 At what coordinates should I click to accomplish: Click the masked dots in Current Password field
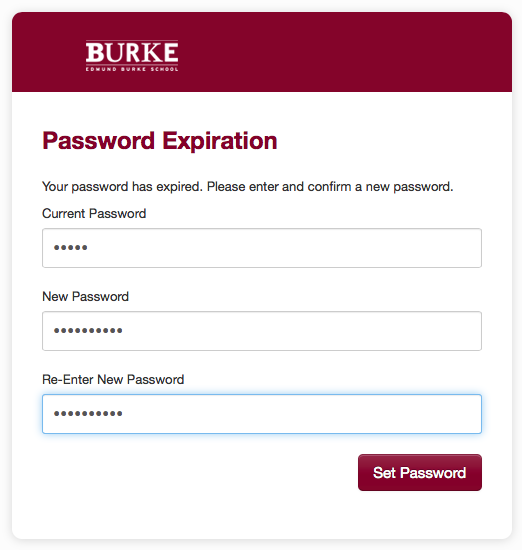click(70, 248)
